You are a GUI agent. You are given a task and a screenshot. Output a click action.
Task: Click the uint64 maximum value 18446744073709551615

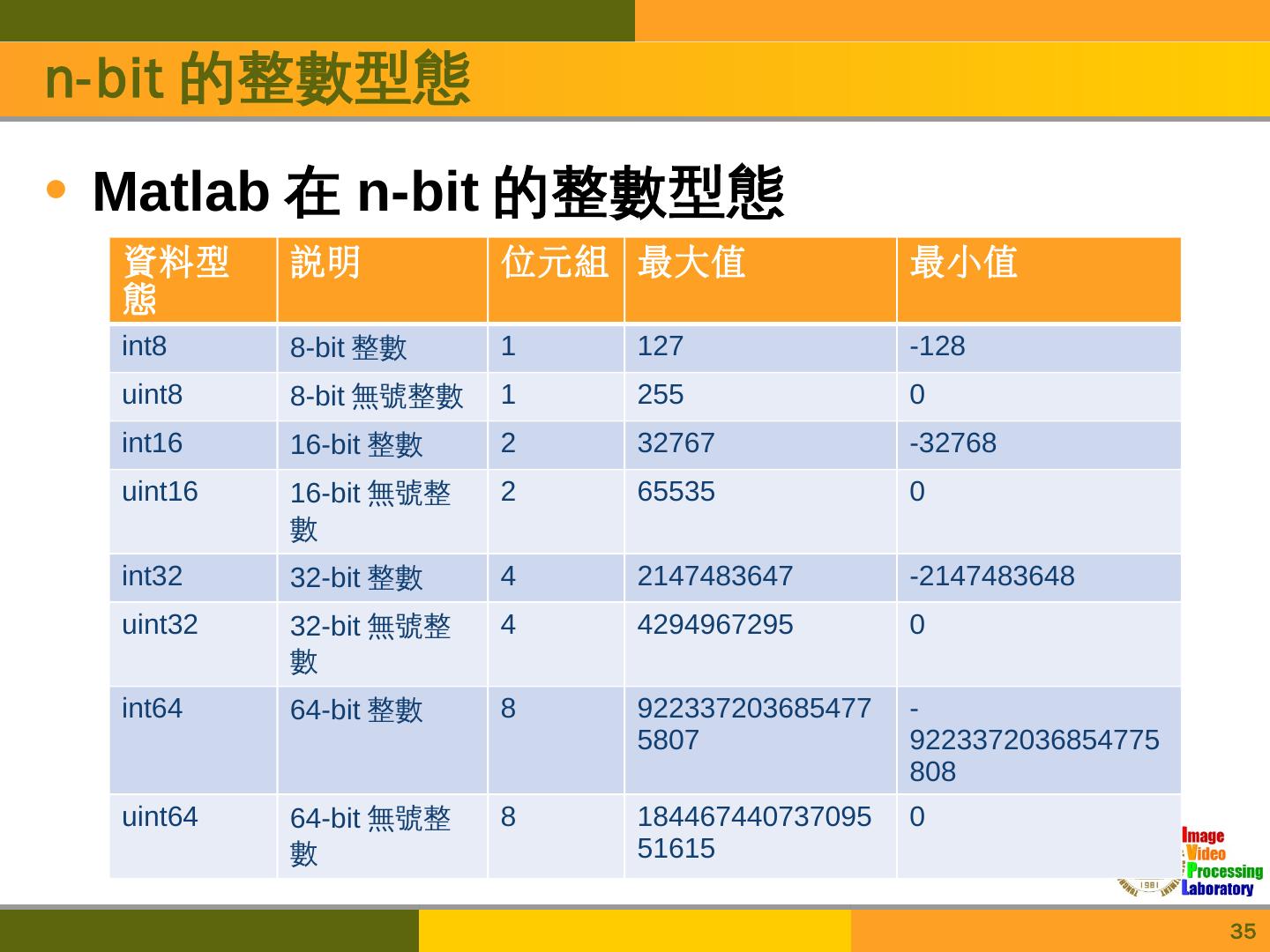pyautogui.click(x=754, y=833)
